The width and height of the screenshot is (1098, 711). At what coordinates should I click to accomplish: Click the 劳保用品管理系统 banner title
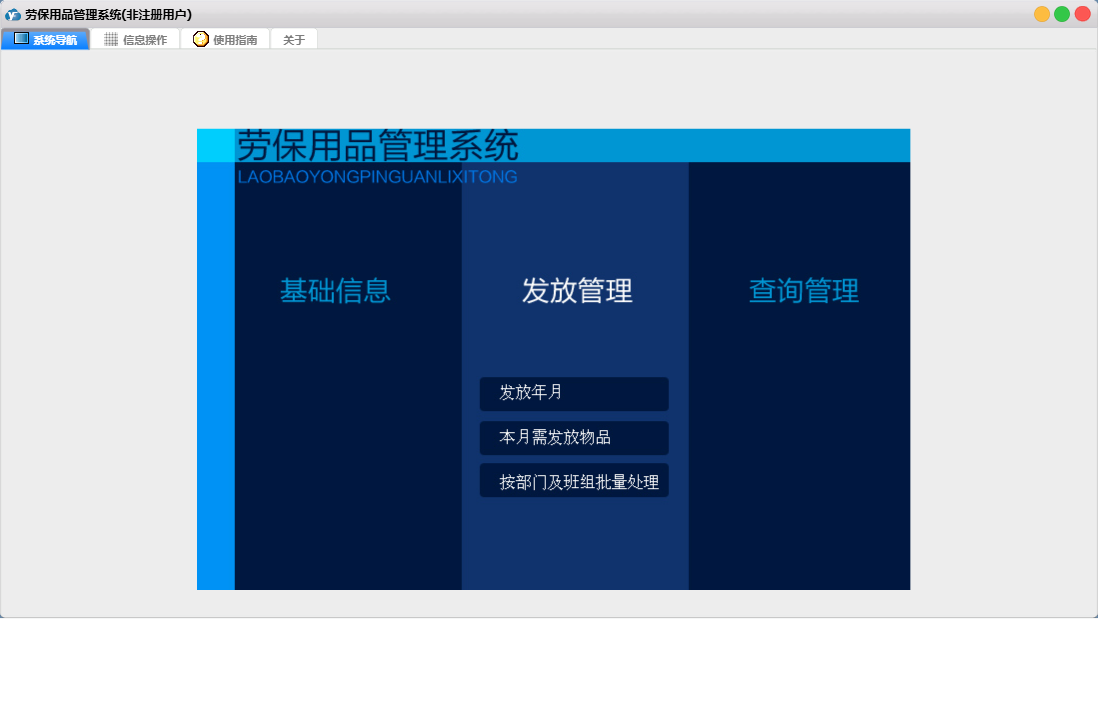click(377, 146)
